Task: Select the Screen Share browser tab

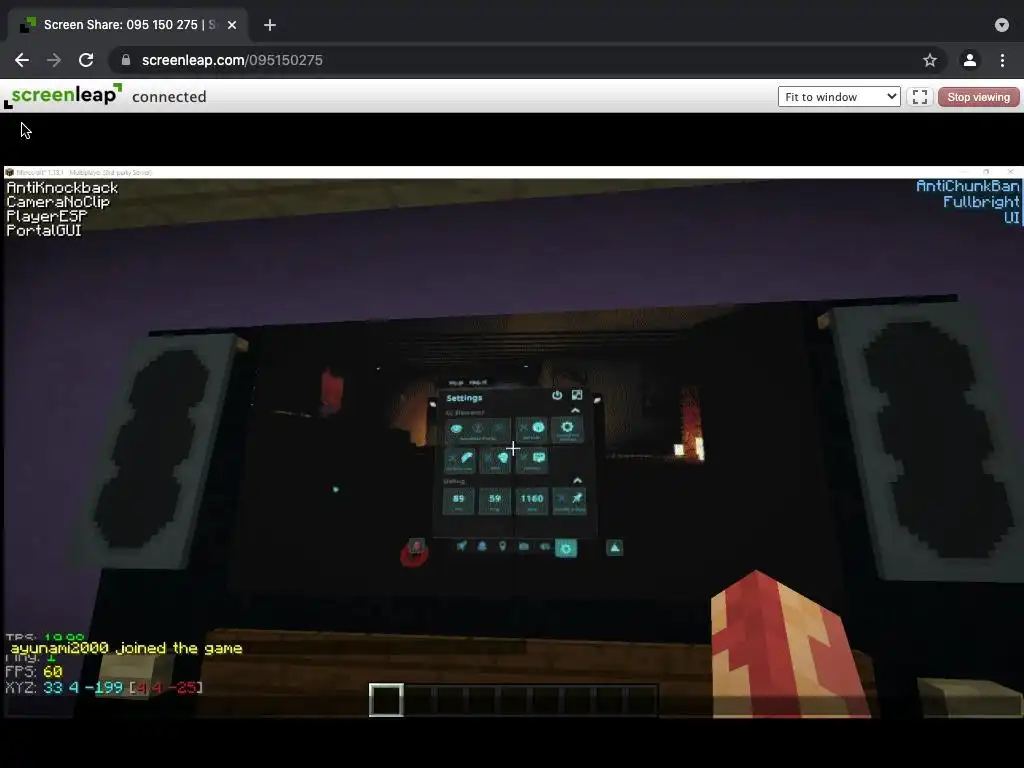Action: (x=128, y=25)
